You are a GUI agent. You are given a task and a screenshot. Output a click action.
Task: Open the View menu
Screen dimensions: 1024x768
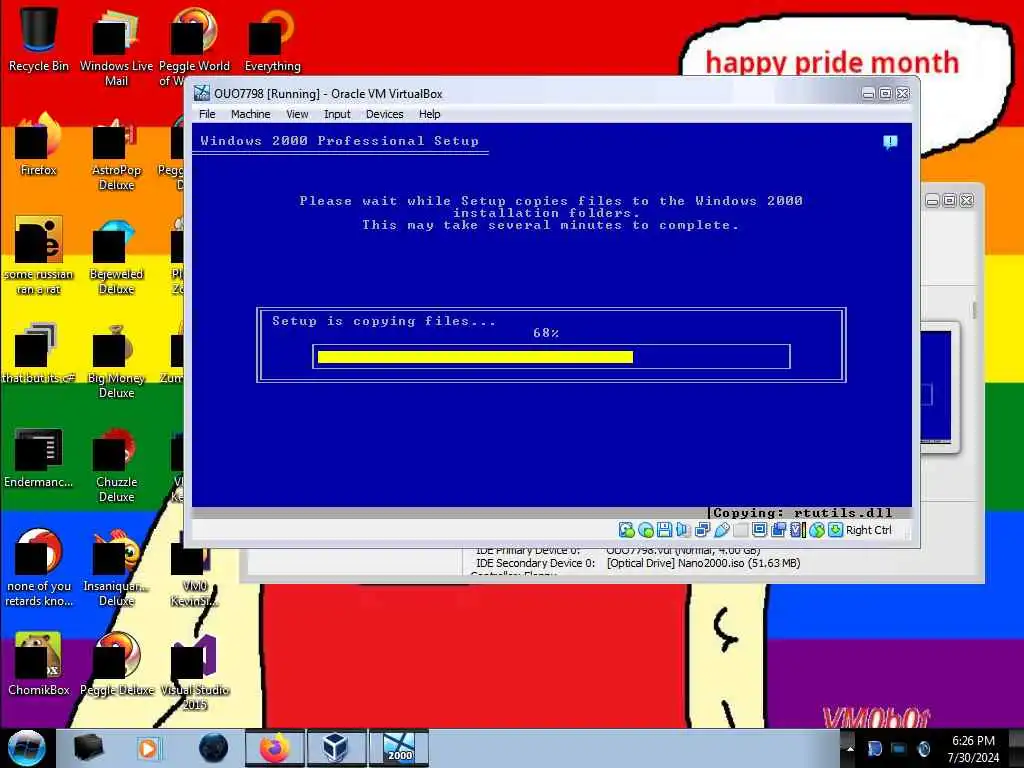click(296, 114)
